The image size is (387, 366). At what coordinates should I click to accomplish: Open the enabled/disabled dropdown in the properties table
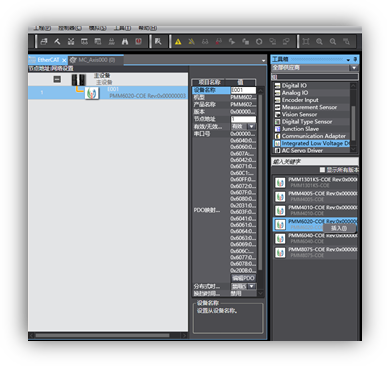coord(252,127)
